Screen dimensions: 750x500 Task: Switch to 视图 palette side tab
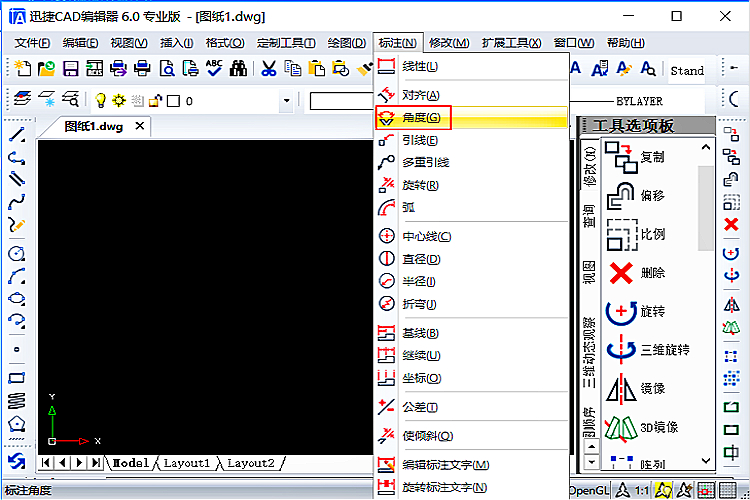589,272
